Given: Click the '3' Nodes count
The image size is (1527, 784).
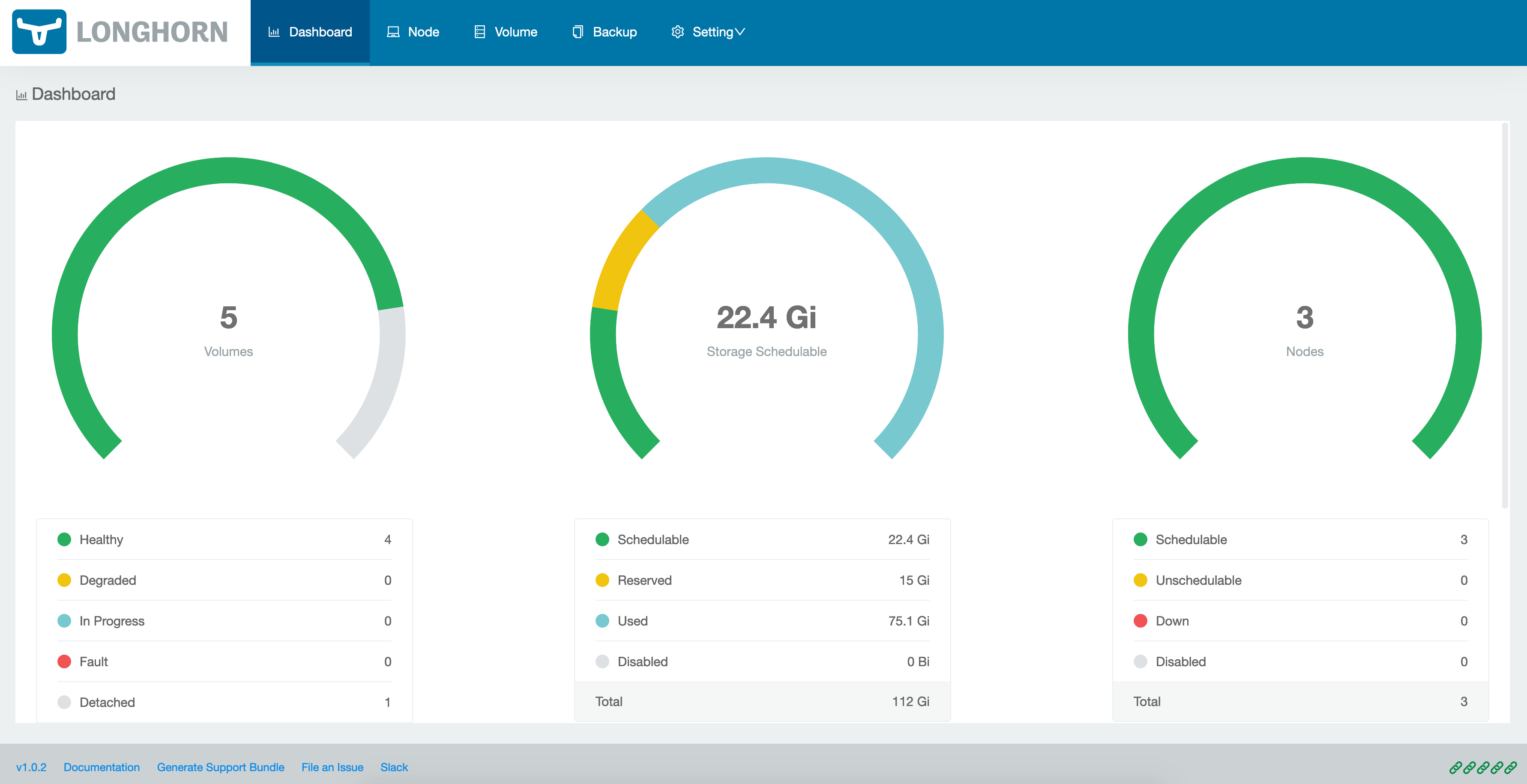Looking at the screenshot, I should (x=1305, y=317).
